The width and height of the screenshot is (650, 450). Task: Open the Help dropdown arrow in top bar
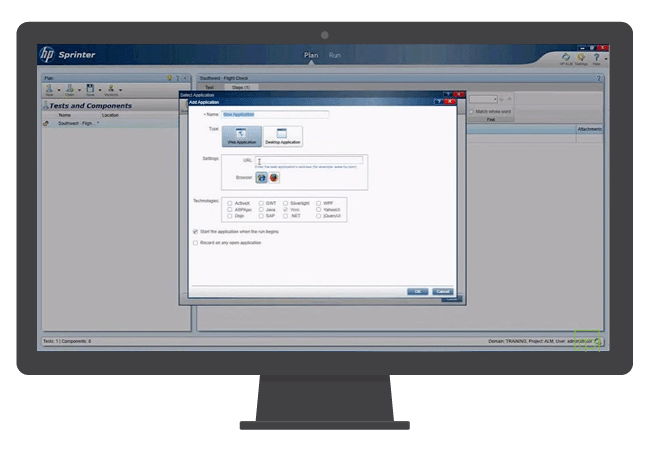[x=606, y=59]
